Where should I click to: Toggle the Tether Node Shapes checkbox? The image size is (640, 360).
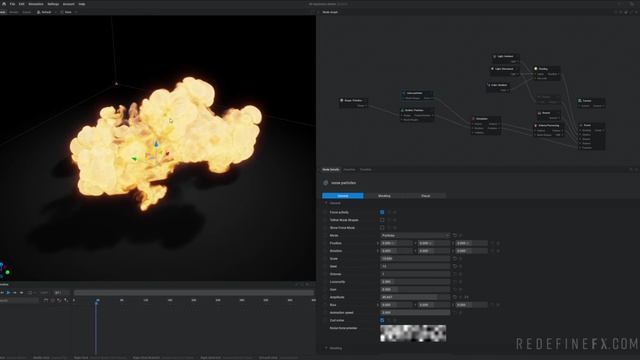coord(382,220)
